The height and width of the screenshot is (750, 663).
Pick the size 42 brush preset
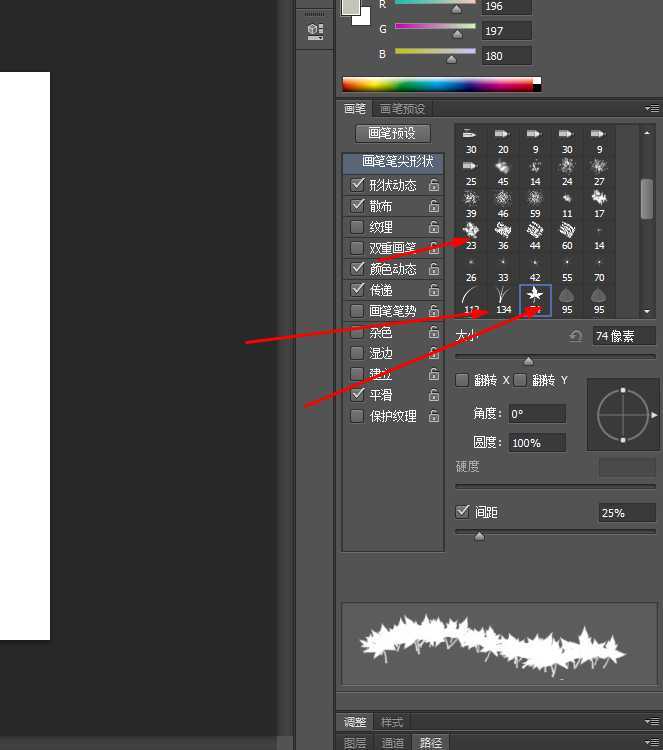[x=535, y=269]
